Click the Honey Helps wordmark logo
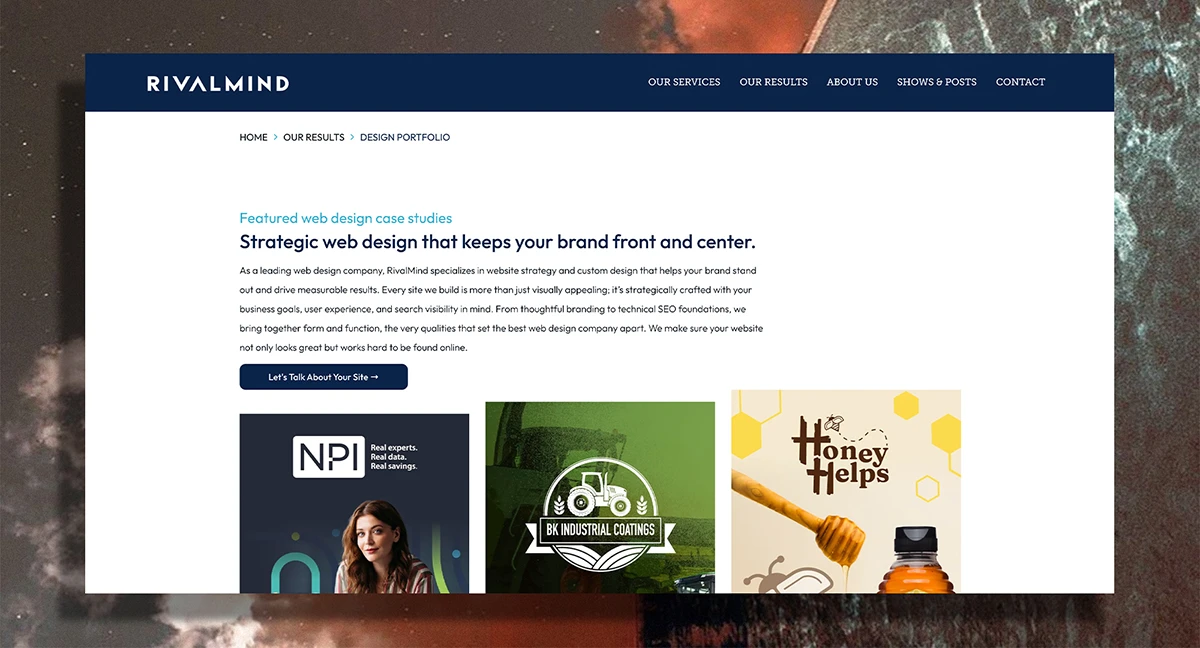This screenshot has width=1200, height=648. (x=840, y=455)
